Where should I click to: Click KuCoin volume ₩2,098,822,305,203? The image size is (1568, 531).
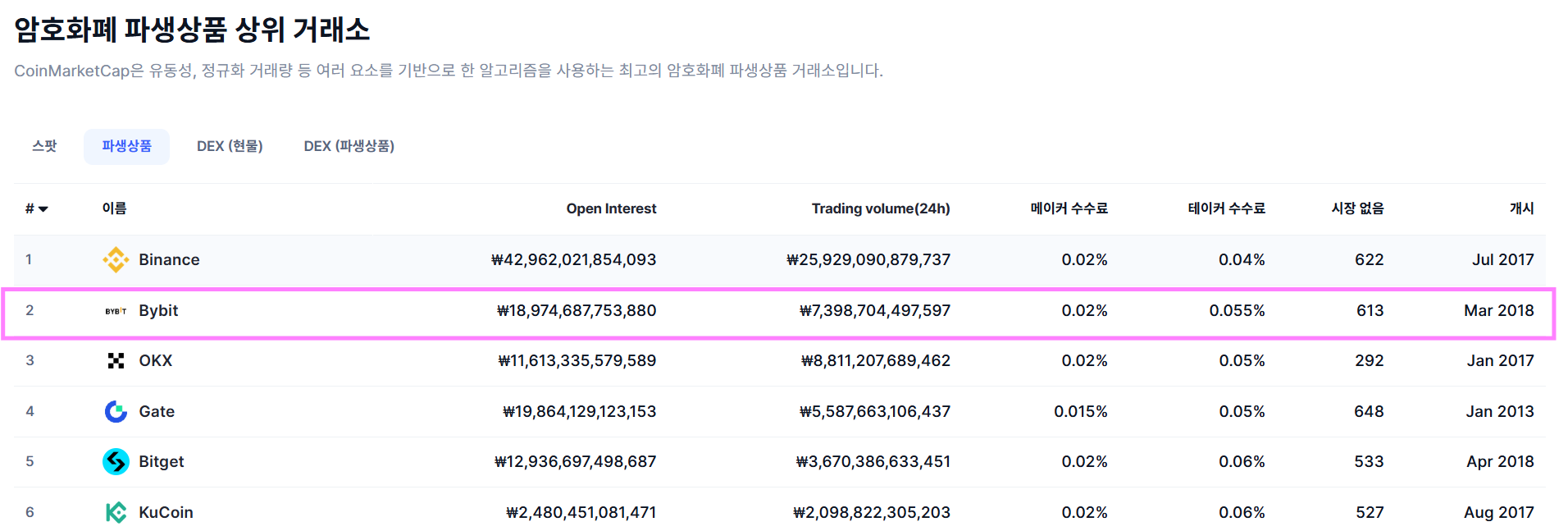[872, 513]
